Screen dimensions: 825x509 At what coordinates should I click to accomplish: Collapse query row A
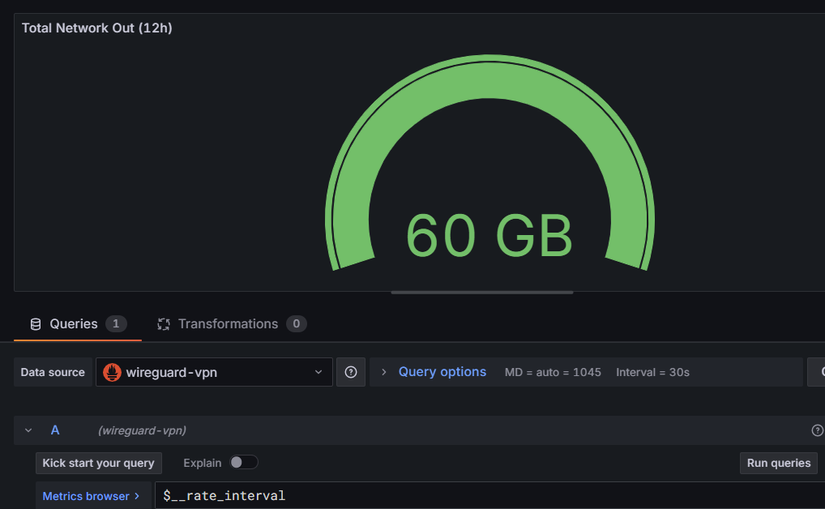point(28,430)
